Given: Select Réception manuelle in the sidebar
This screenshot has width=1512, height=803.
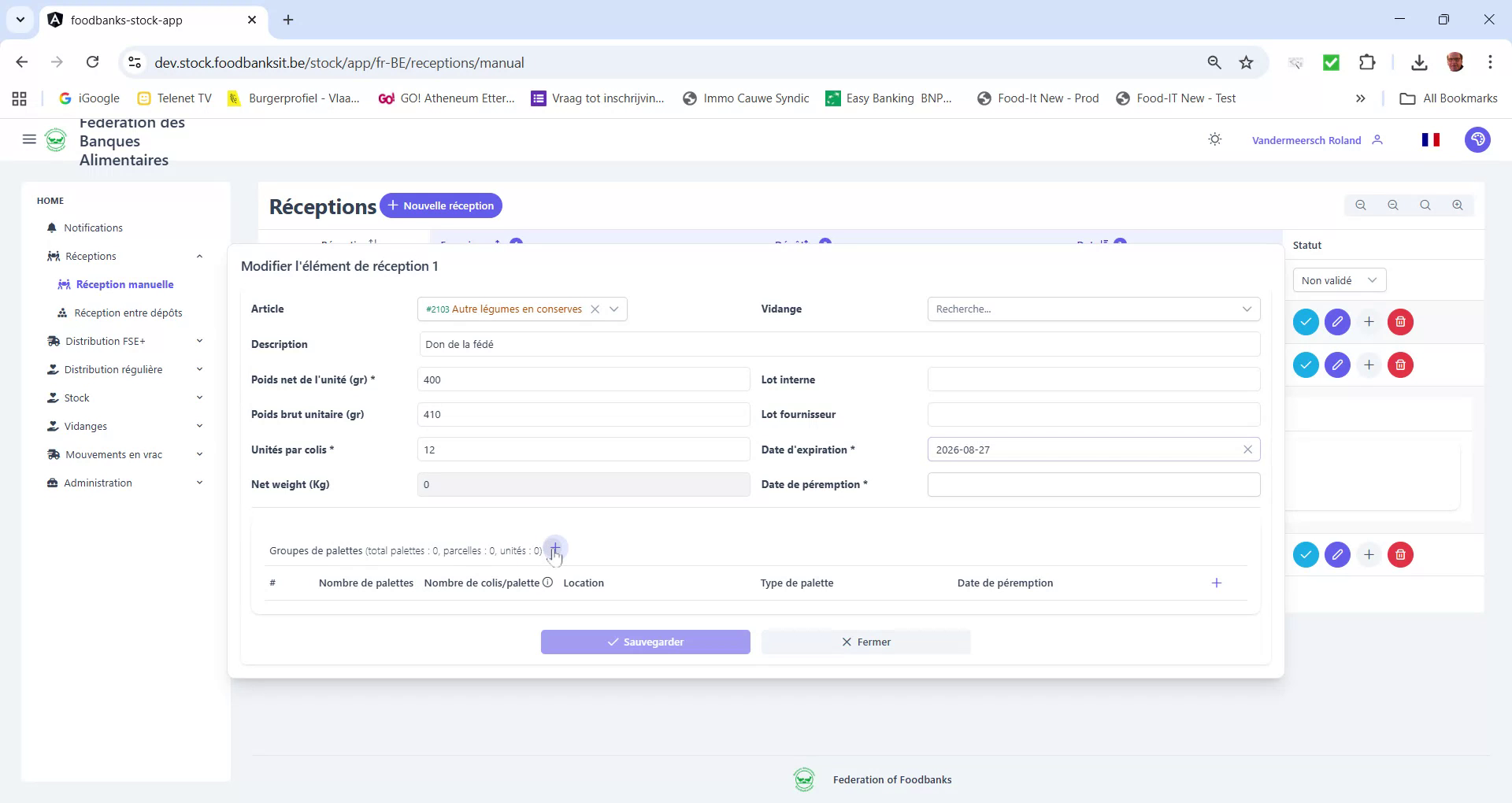Looking at the screenshot, I should point(125,284).
